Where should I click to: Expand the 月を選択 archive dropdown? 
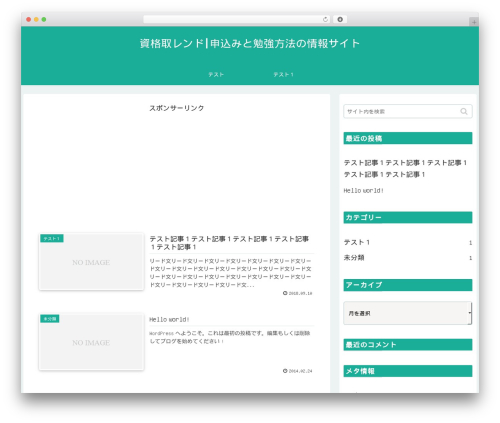(x=408, y=313)
